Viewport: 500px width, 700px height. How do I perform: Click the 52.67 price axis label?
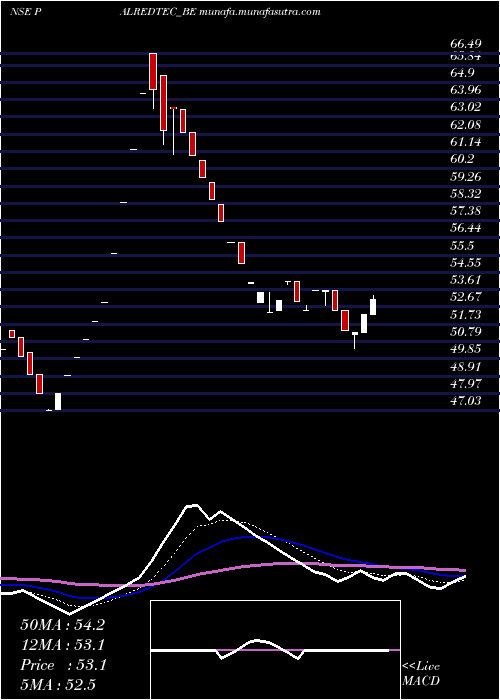click(x=466, y=297)
